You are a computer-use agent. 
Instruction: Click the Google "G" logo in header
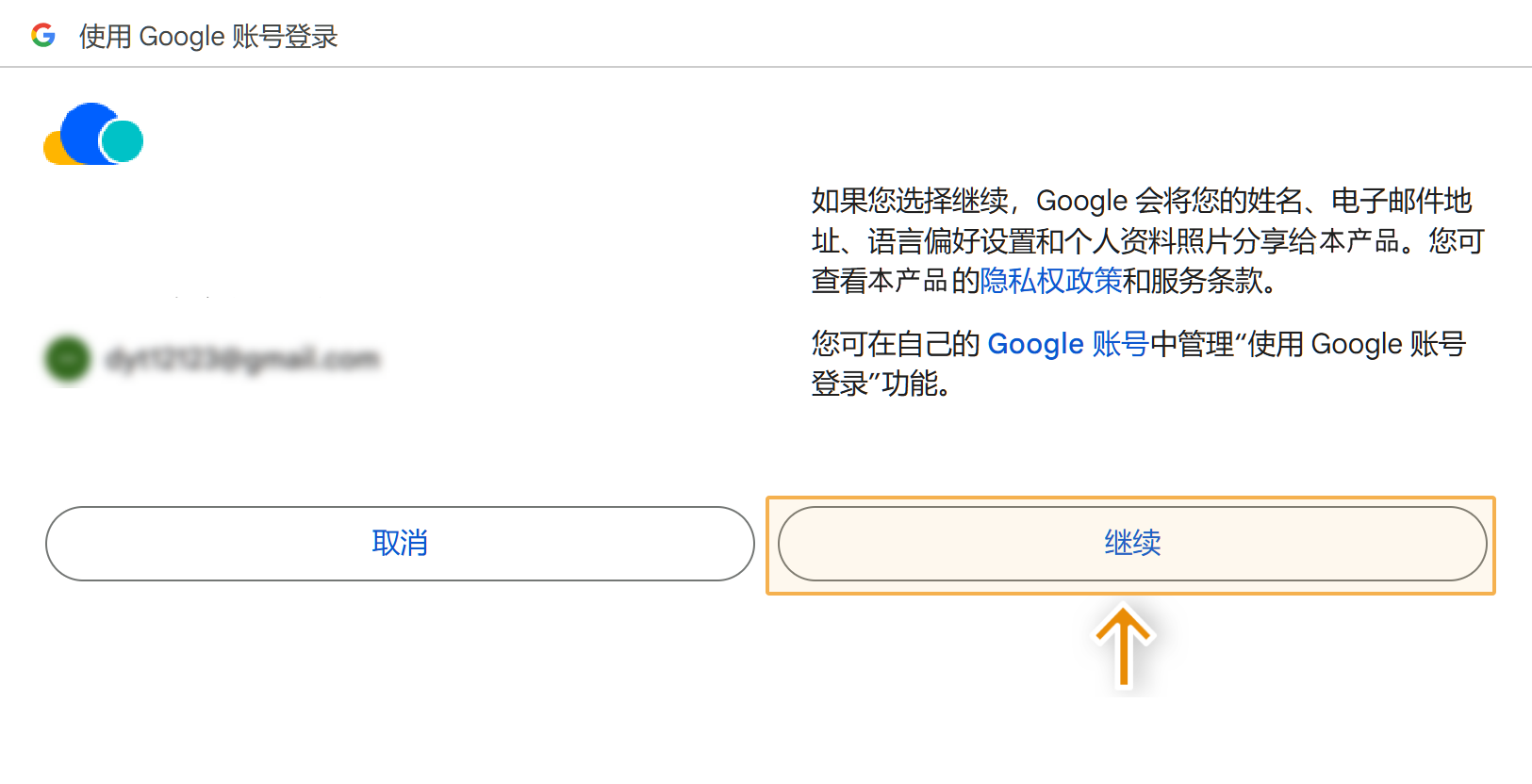[x=43, y=36]
